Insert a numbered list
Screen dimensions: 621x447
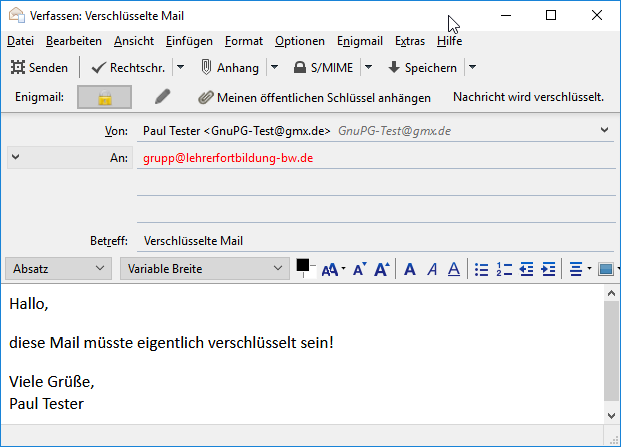pos(504,269)
